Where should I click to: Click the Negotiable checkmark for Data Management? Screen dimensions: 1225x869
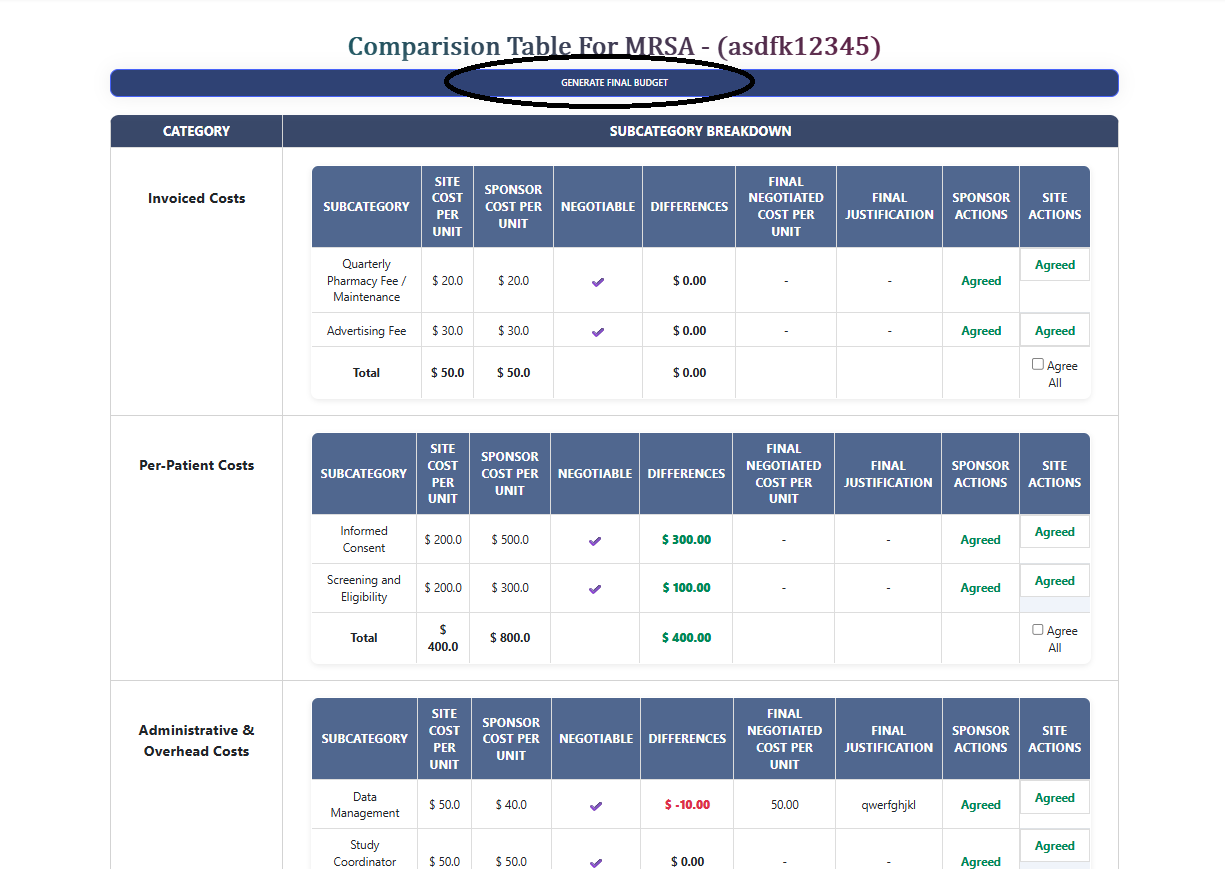595,804
